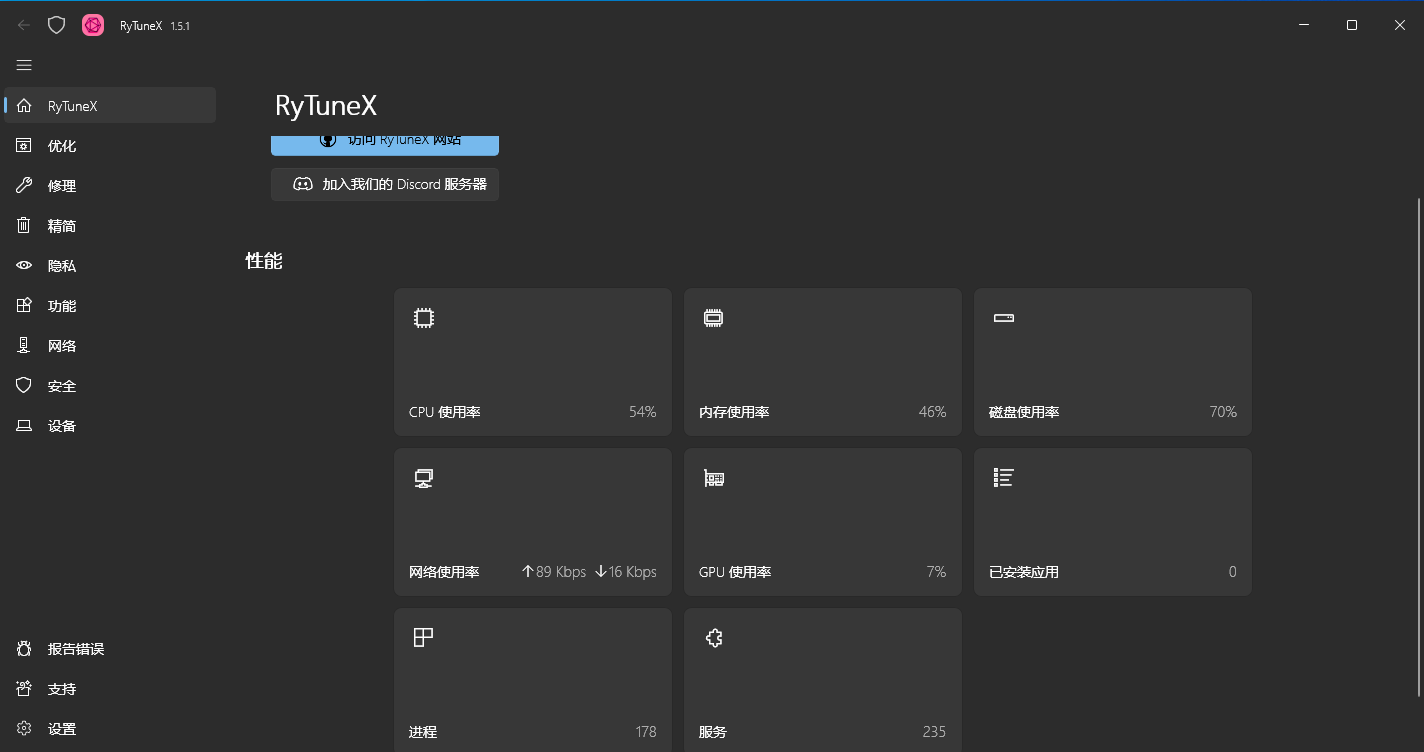Open the 网络使用率 card
This screenshot has height=752, width=1424.
coord(533,522)
